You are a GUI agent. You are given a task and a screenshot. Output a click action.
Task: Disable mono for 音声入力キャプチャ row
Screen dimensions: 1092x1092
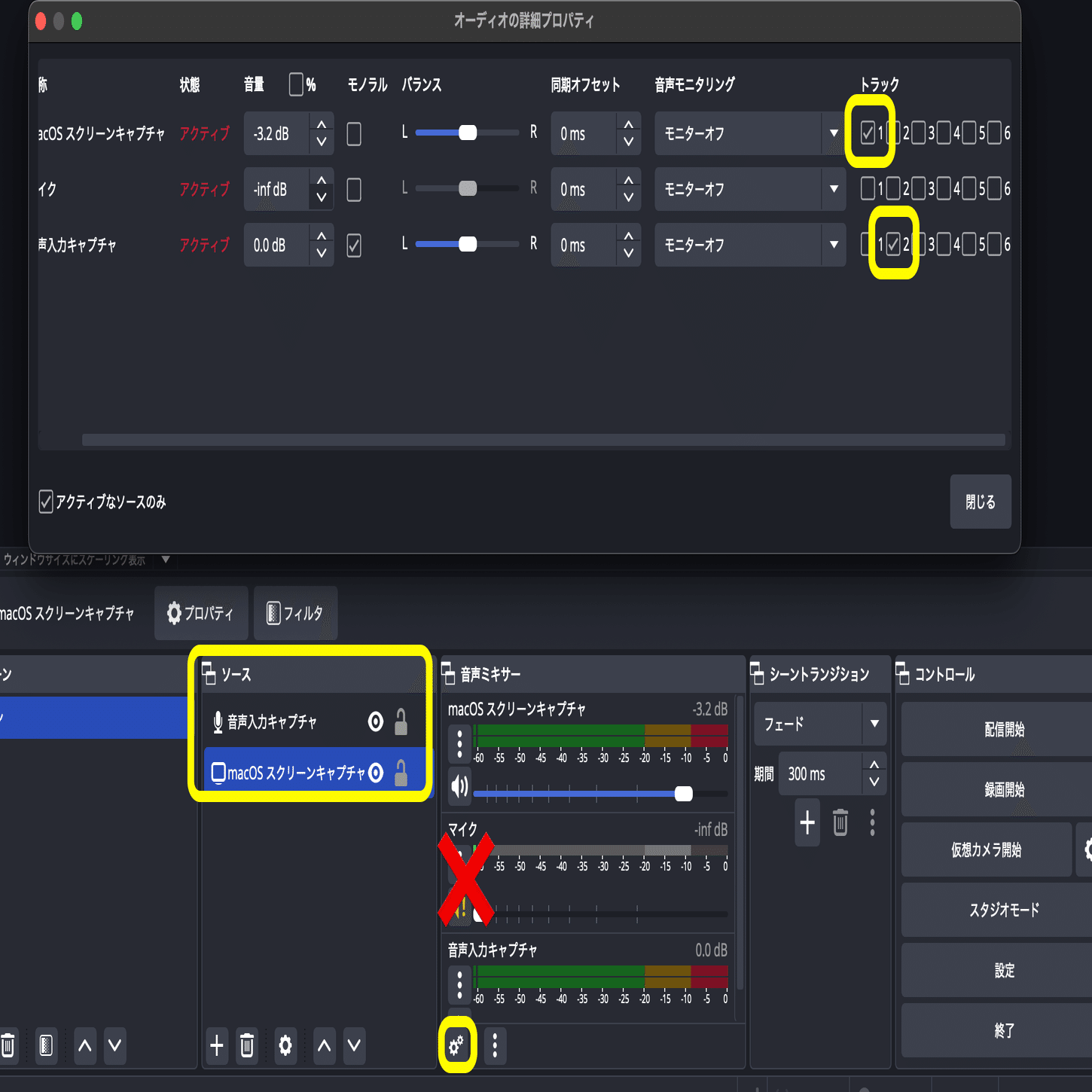[x=354, y=246]
